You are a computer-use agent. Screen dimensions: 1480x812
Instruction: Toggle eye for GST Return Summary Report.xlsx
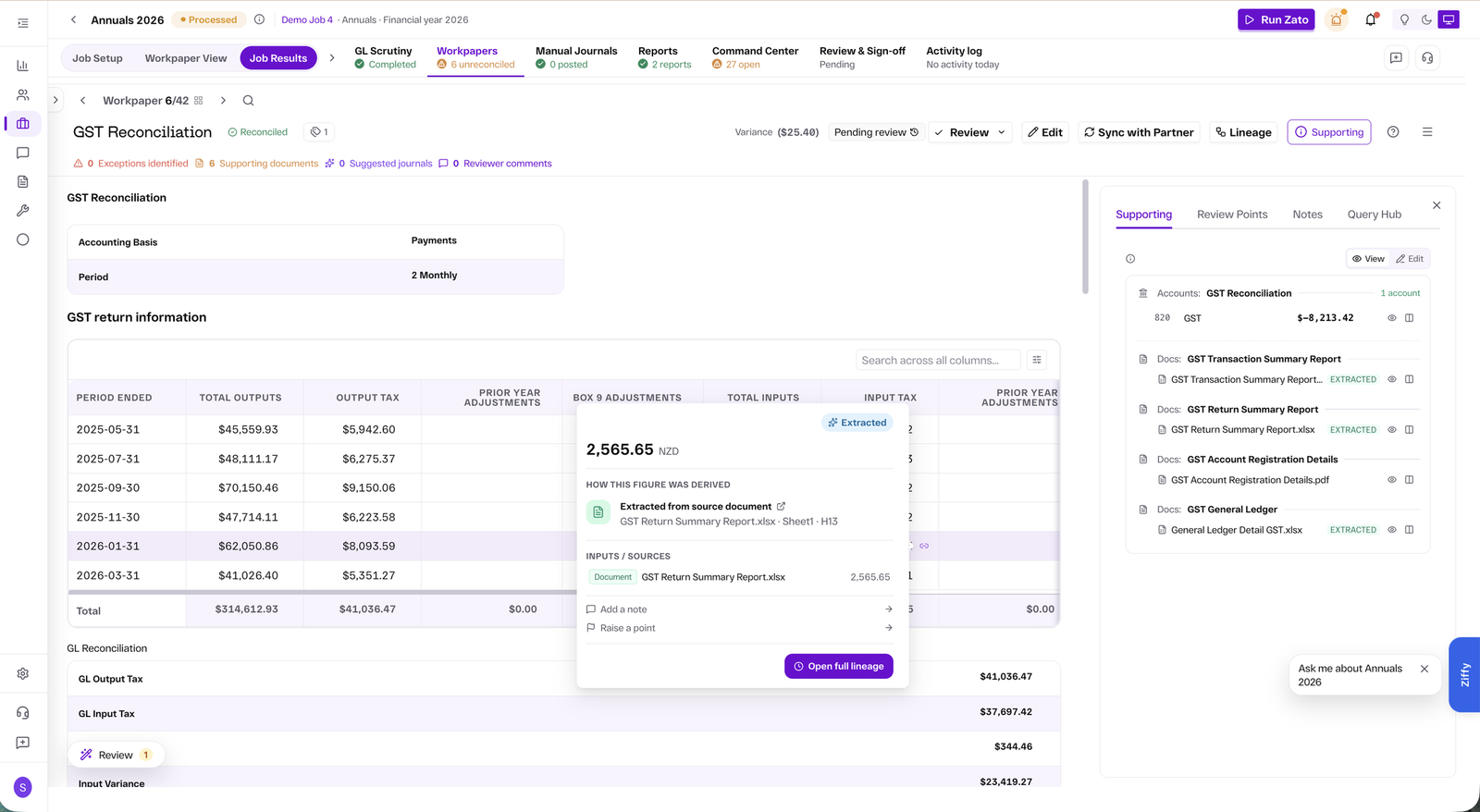pos(1391,430)
